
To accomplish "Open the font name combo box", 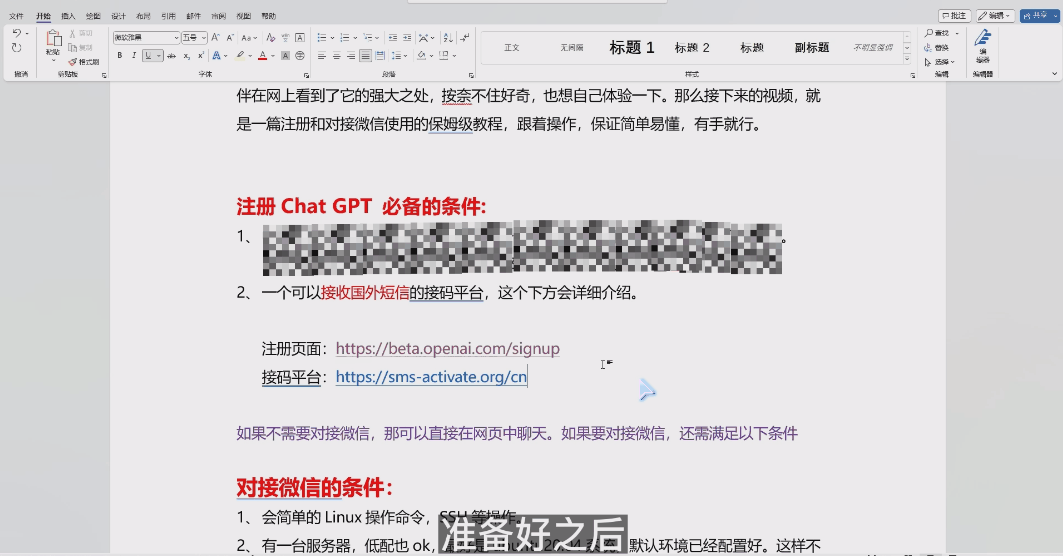I will tap(146, 37).
